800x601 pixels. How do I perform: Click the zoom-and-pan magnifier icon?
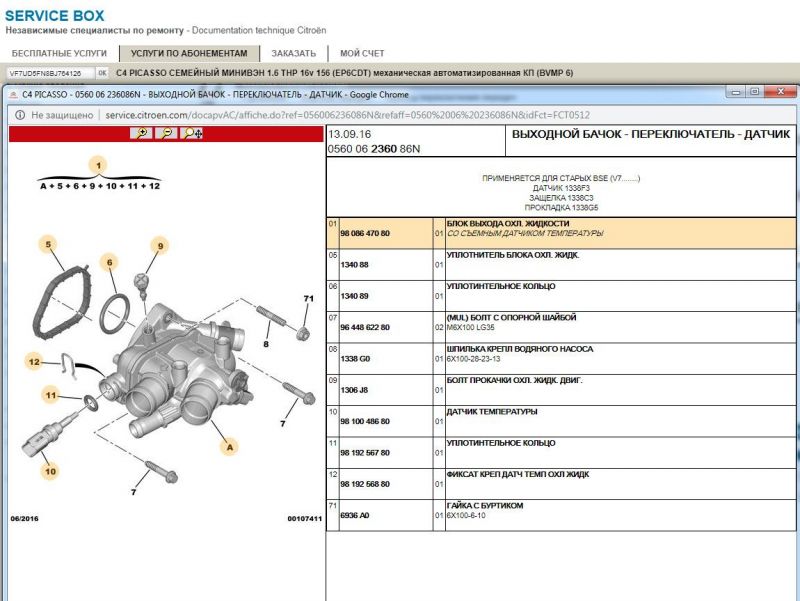click(x=190, y=133)
